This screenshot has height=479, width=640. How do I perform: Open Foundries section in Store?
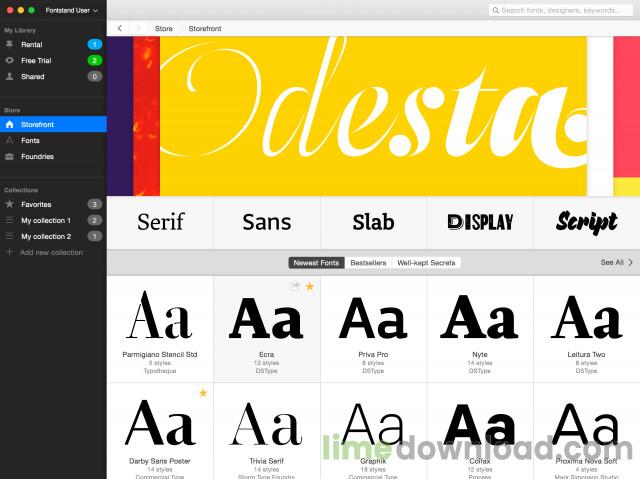tap(37, 156)
